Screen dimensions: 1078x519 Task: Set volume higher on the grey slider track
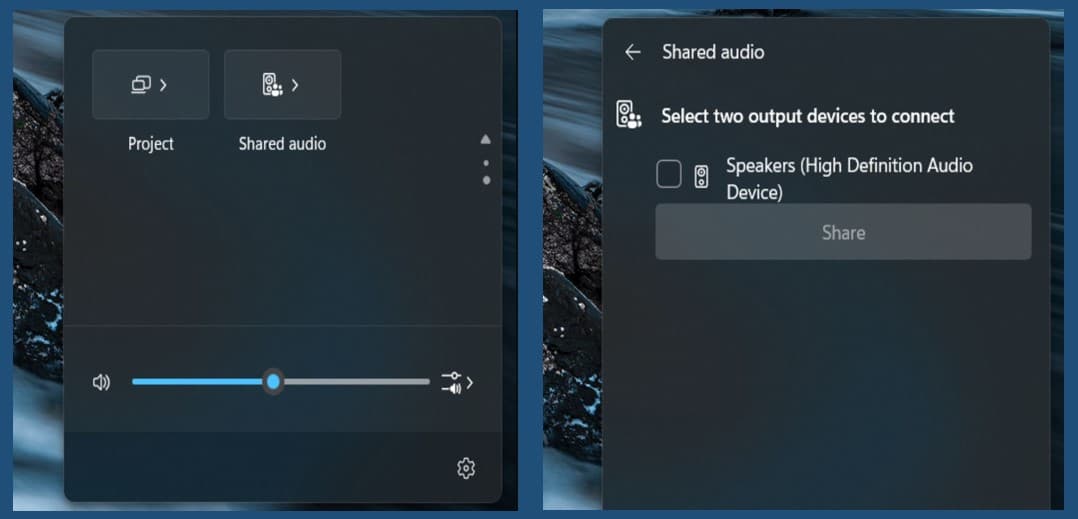pyautogui.click(x=356, y=382)
